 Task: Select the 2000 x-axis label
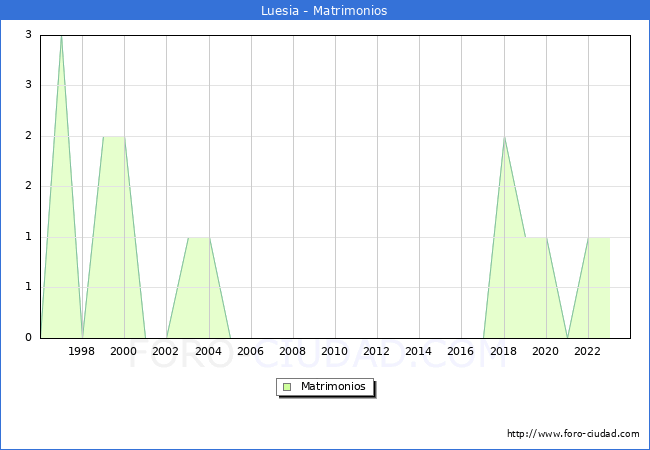[x=124, y=352]
